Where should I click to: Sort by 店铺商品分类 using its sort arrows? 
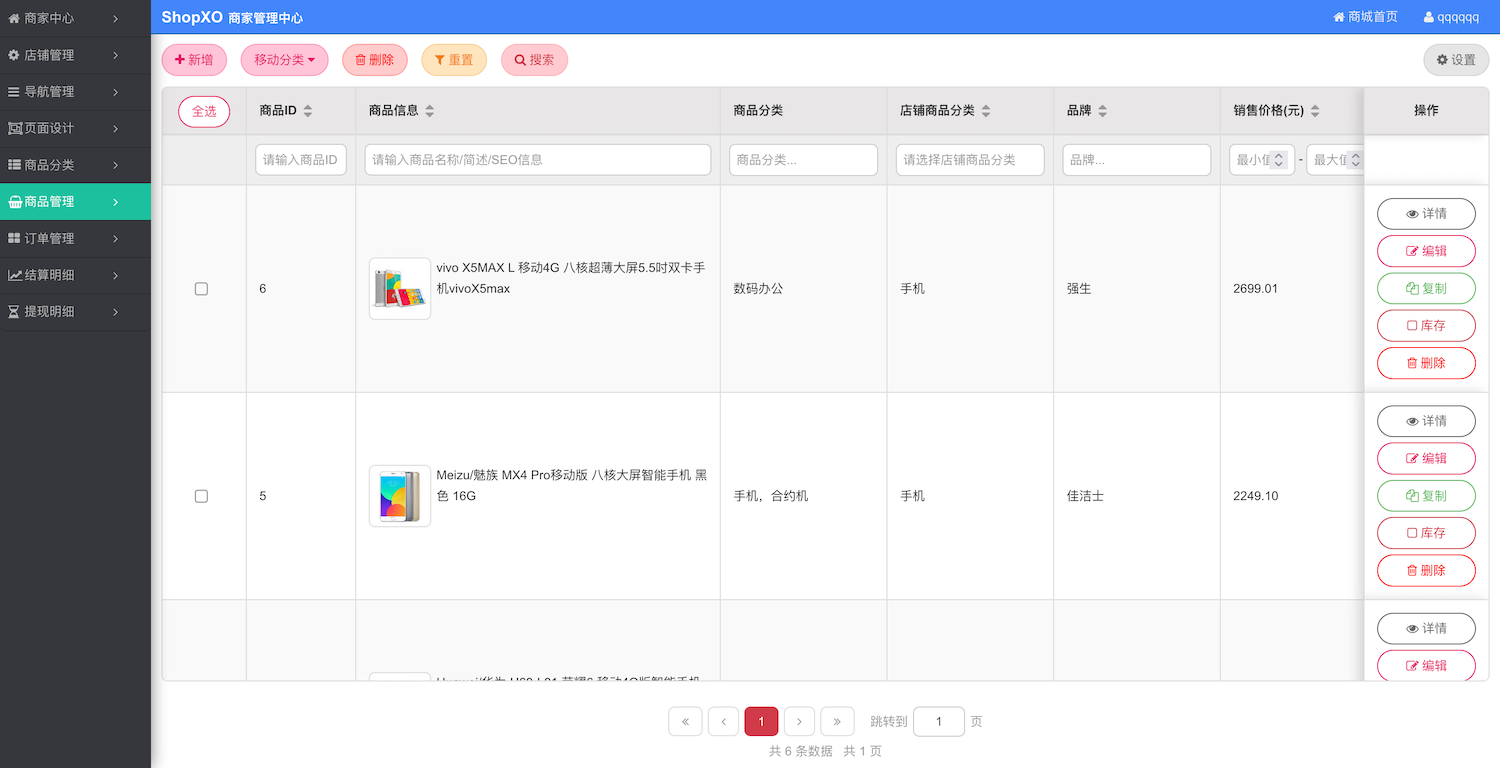tap(986, 111)
